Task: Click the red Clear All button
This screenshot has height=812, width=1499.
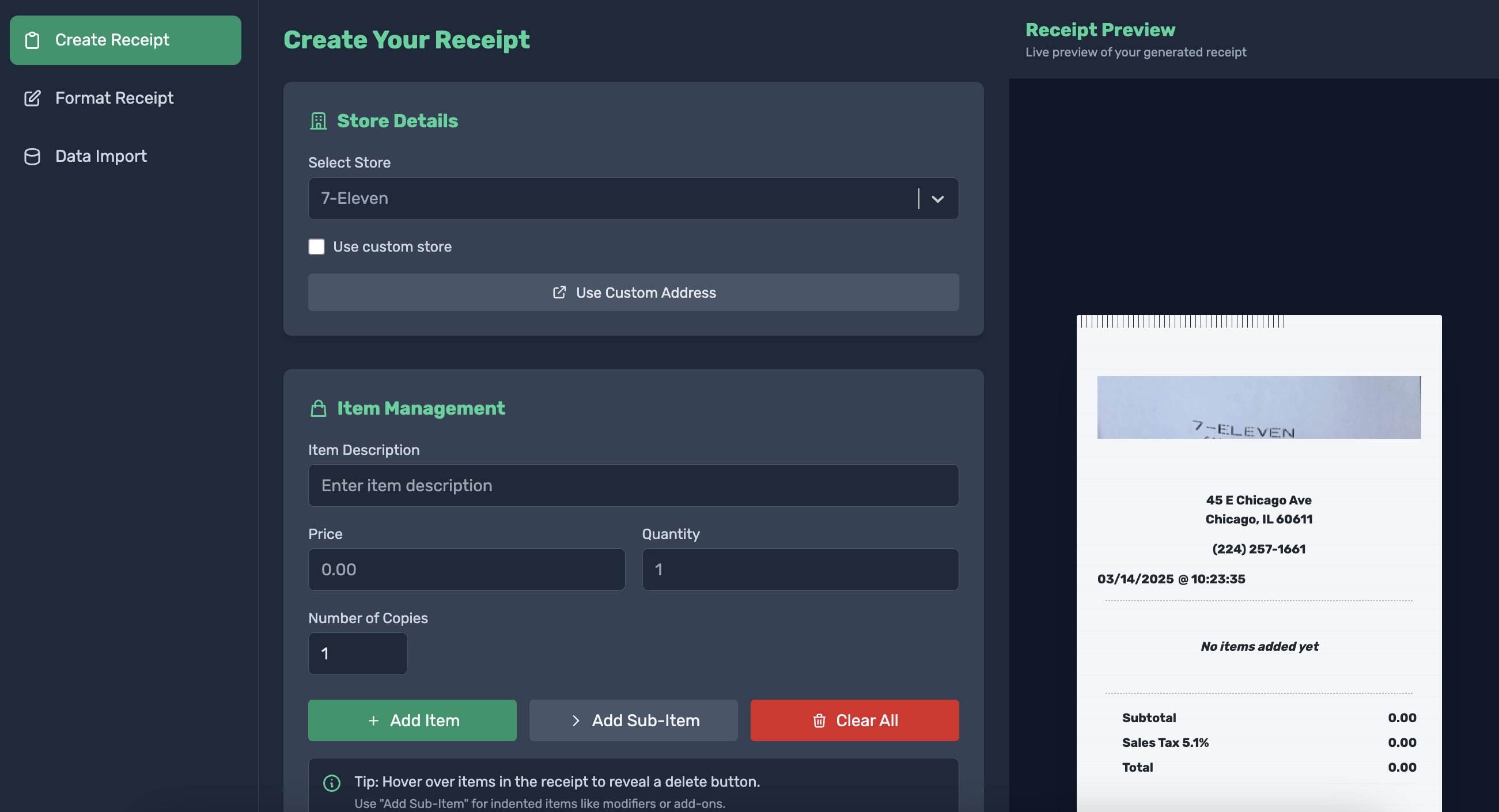Action: (854, 720)
